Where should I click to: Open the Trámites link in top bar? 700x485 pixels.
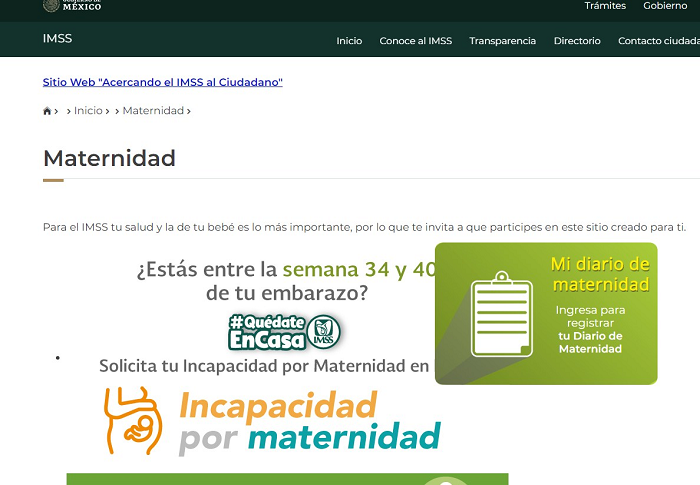(605, 6)
